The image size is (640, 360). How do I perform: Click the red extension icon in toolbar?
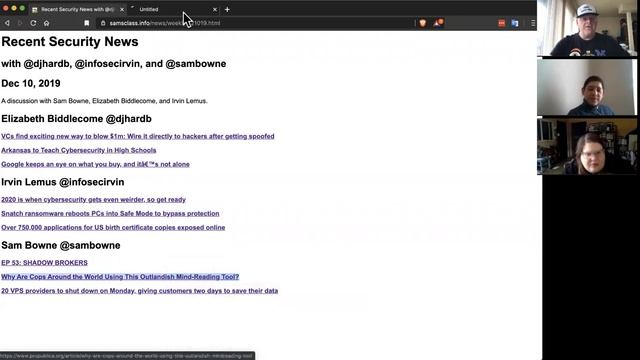click(502, 24)
